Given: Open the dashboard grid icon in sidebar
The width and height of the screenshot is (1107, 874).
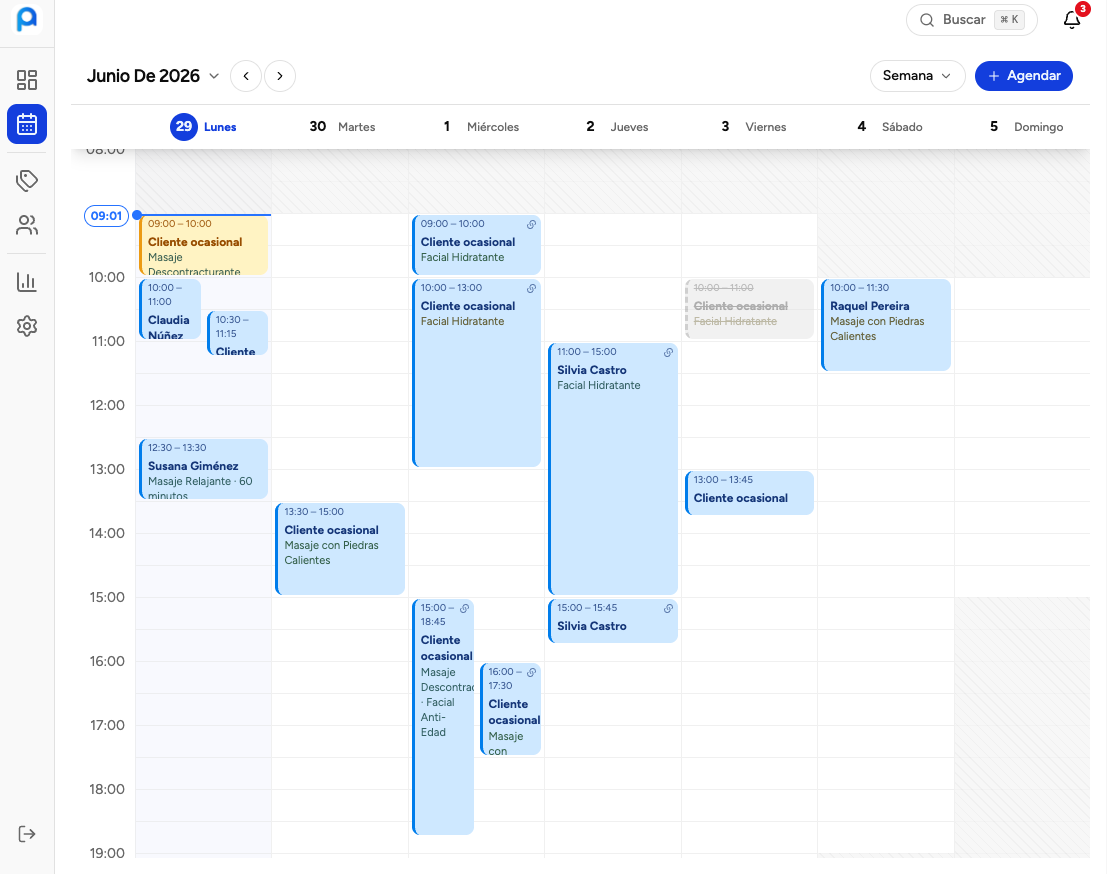Looking at the screenshot, I should click(27, 80).
